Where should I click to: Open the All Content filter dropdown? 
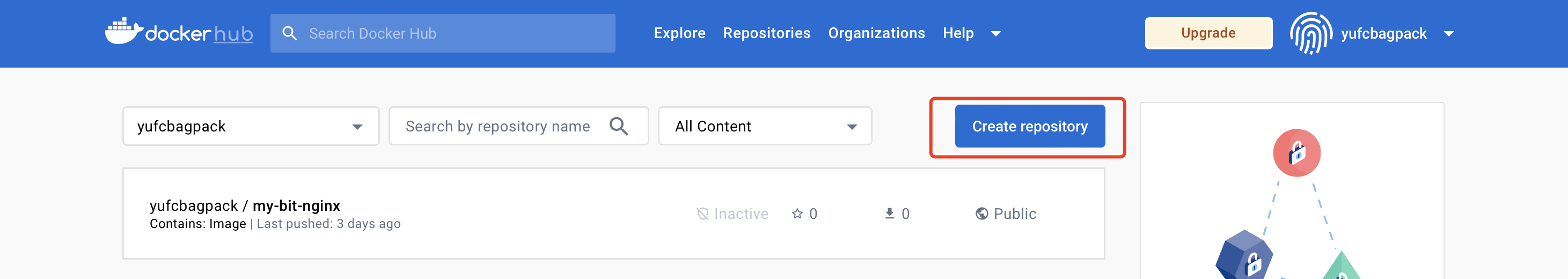point(852,127)
